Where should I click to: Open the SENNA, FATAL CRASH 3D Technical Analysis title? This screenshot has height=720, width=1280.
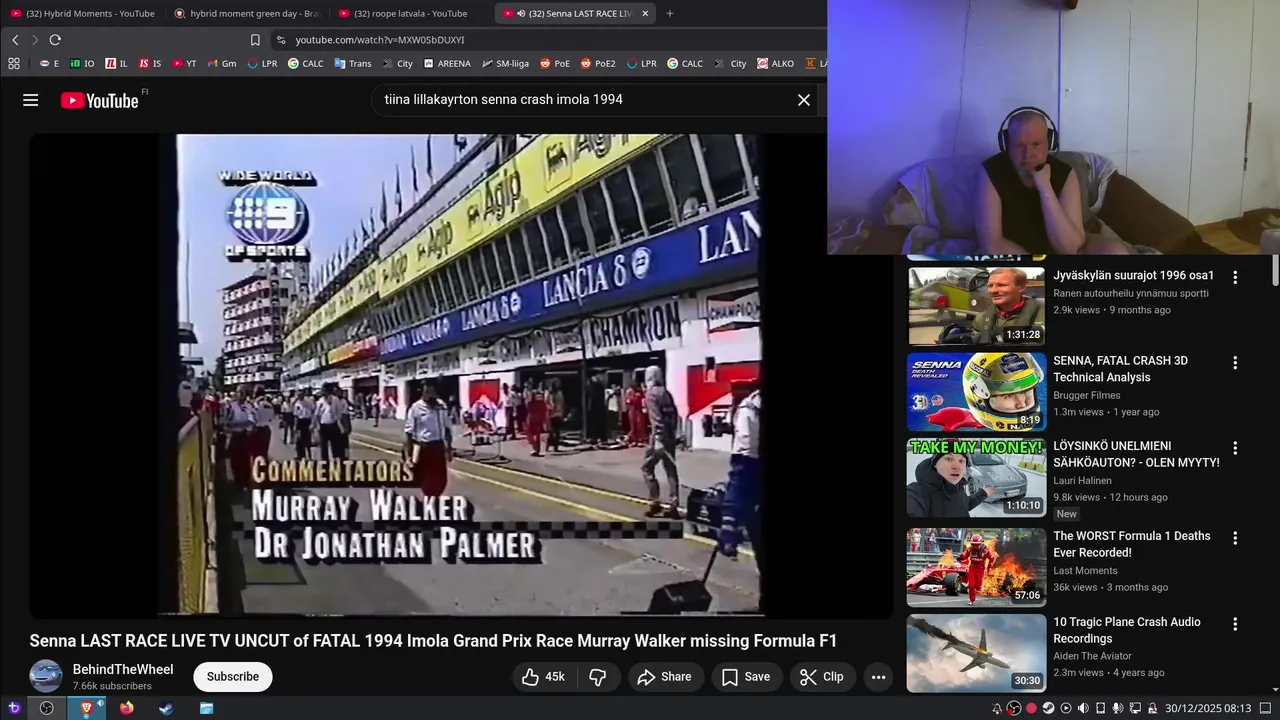1120,369
